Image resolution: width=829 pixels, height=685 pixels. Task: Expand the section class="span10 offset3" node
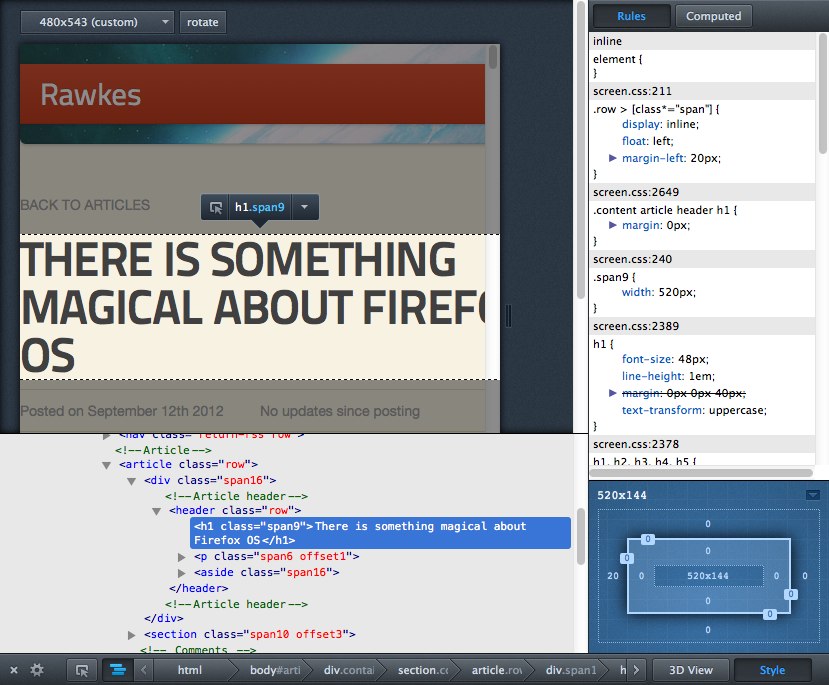pyautogui.click(x=131, y=635)
